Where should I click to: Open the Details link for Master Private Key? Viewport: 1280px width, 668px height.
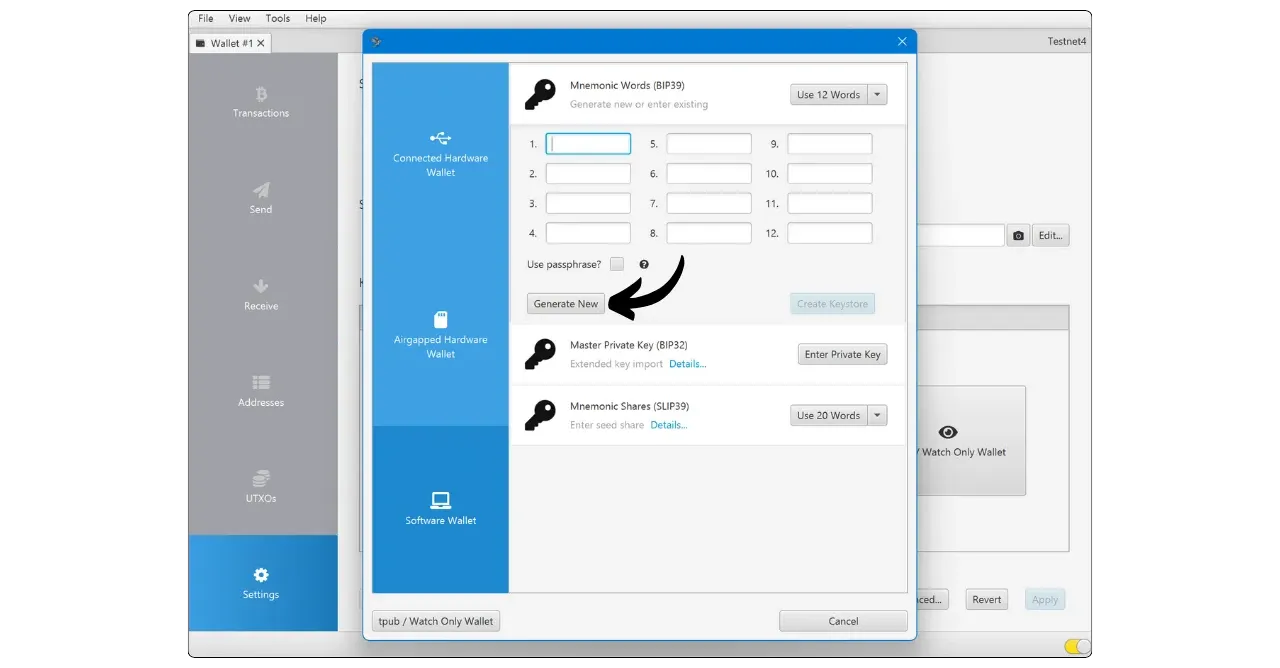pos(688,364)
